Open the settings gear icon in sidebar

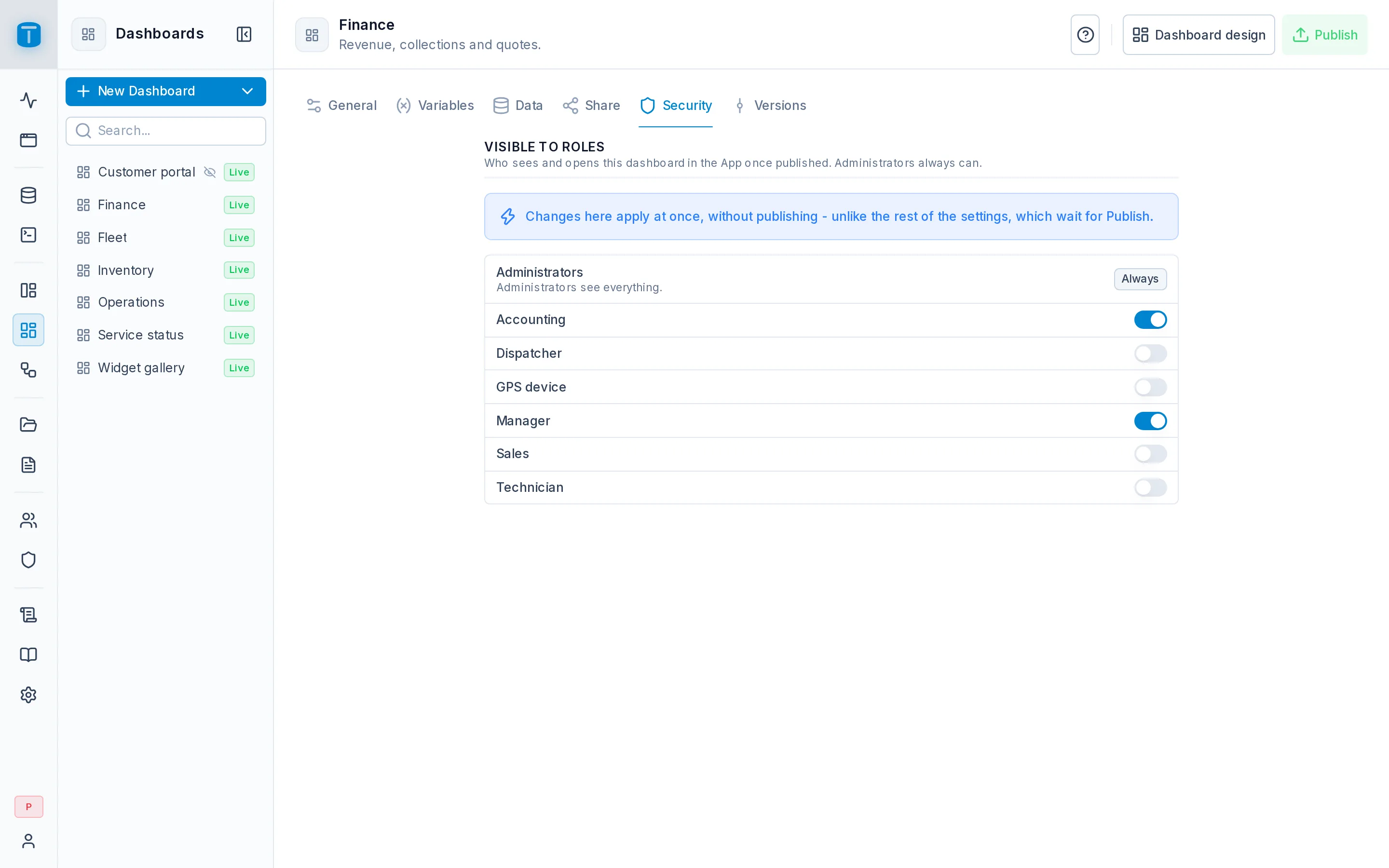click(28, 694)
